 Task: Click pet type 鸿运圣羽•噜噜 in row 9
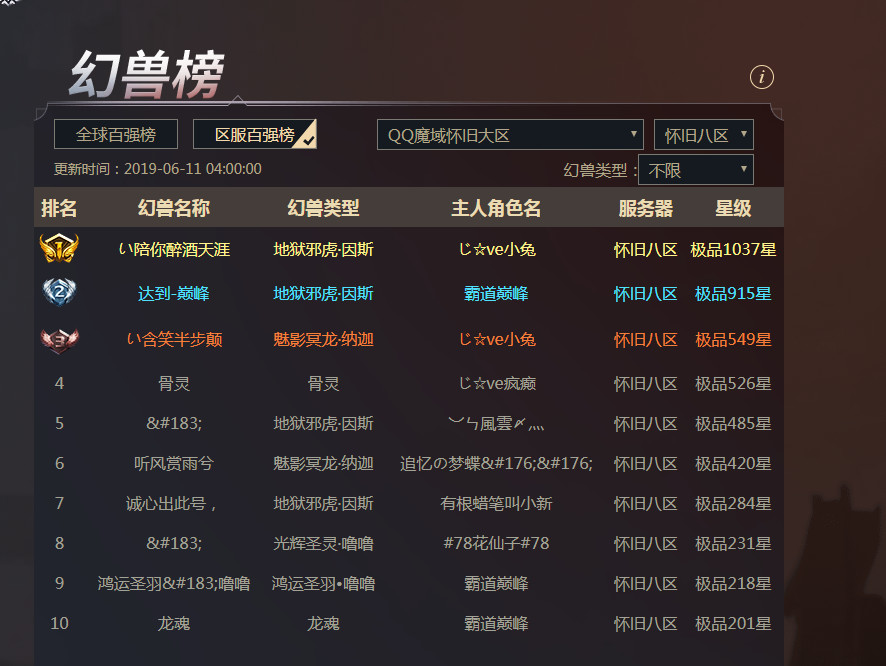pyautogui.click(x=323, y=584)
